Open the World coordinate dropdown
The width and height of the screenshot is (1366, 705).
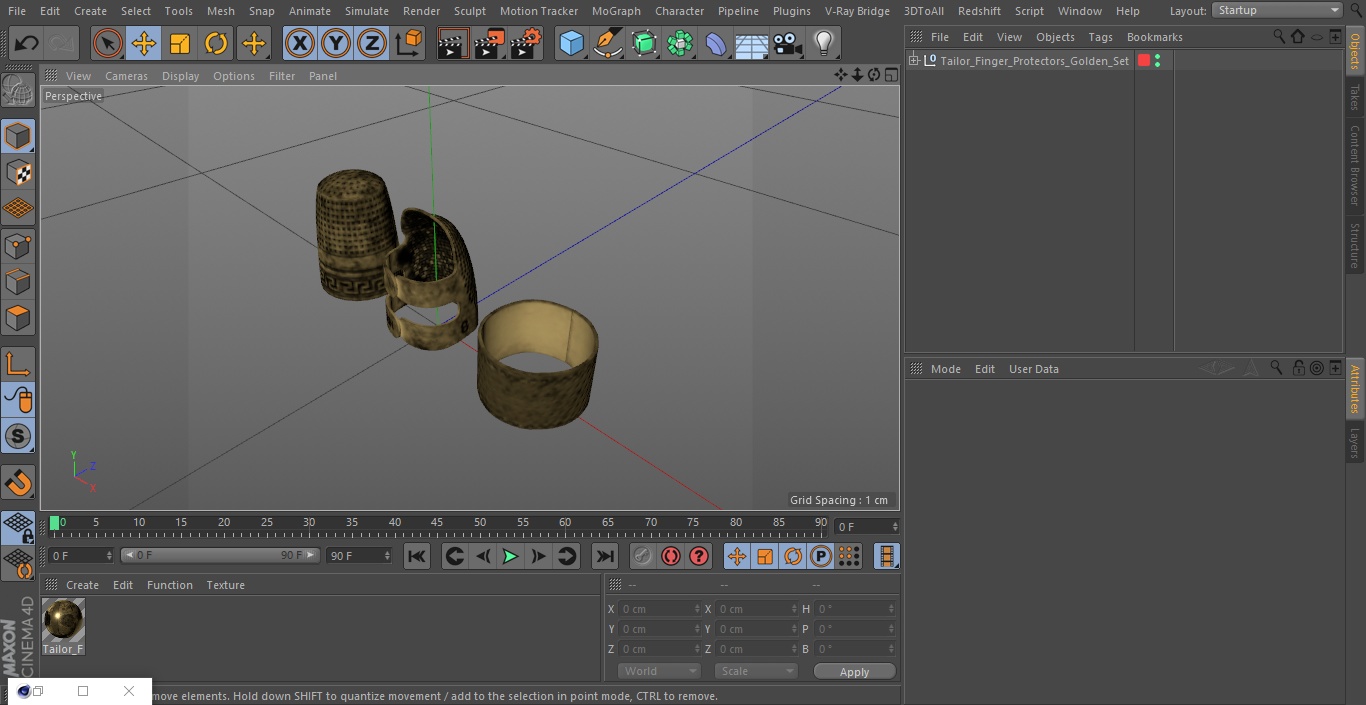click(x=659, y=671)
